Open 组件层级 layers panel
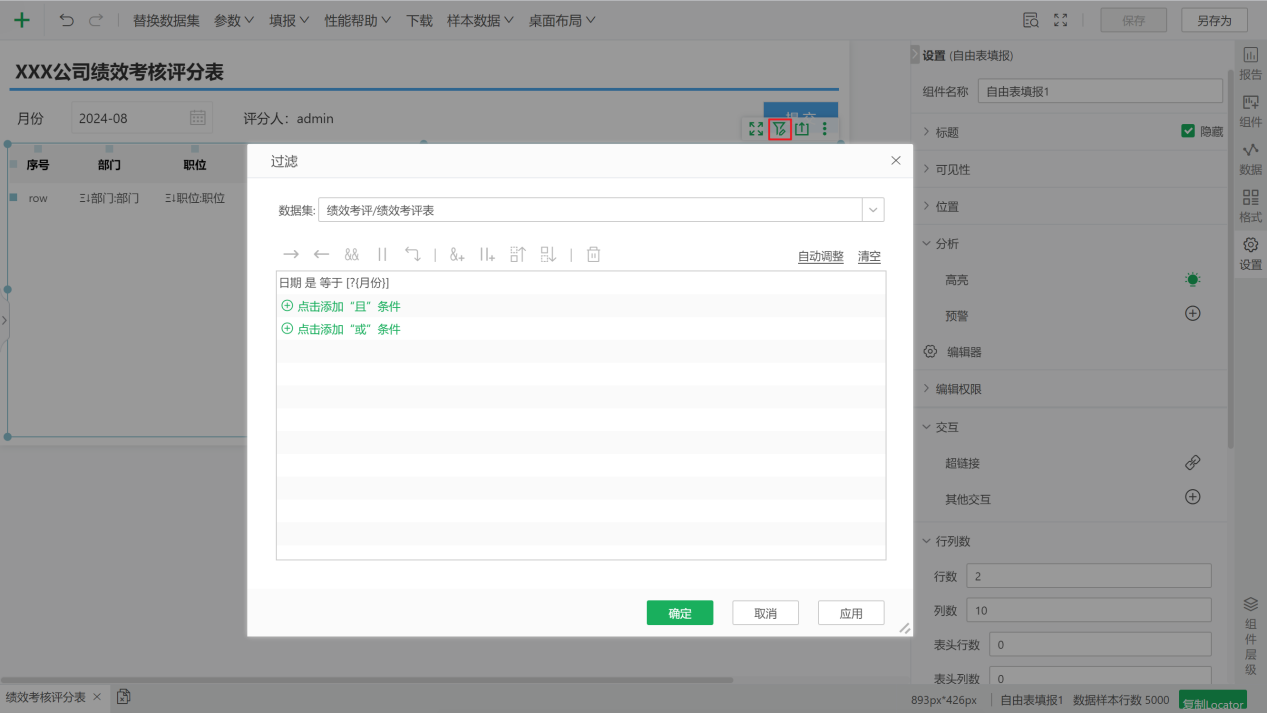This screenshot has width=1267, height=713. click(x=1250, y=636)
